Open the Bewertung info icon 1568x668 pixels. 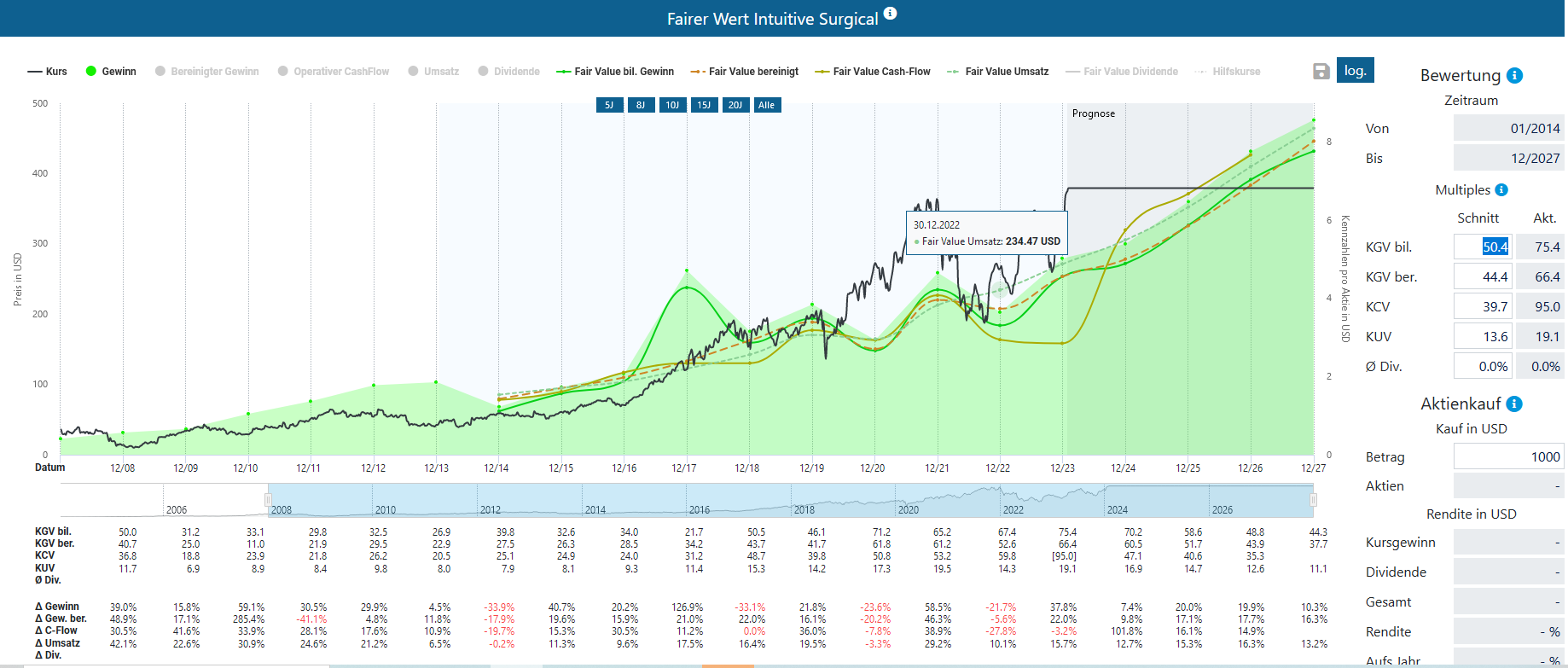tap(1515, 75)
